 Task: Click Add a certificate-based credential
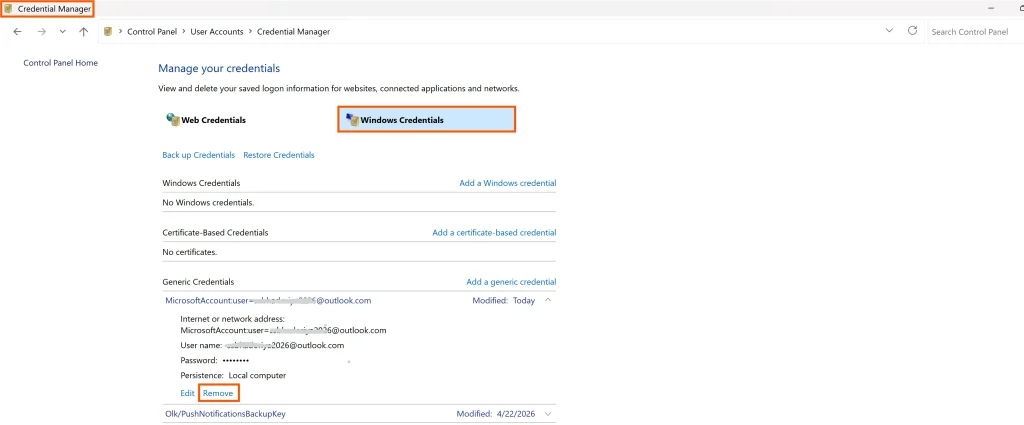494,232
